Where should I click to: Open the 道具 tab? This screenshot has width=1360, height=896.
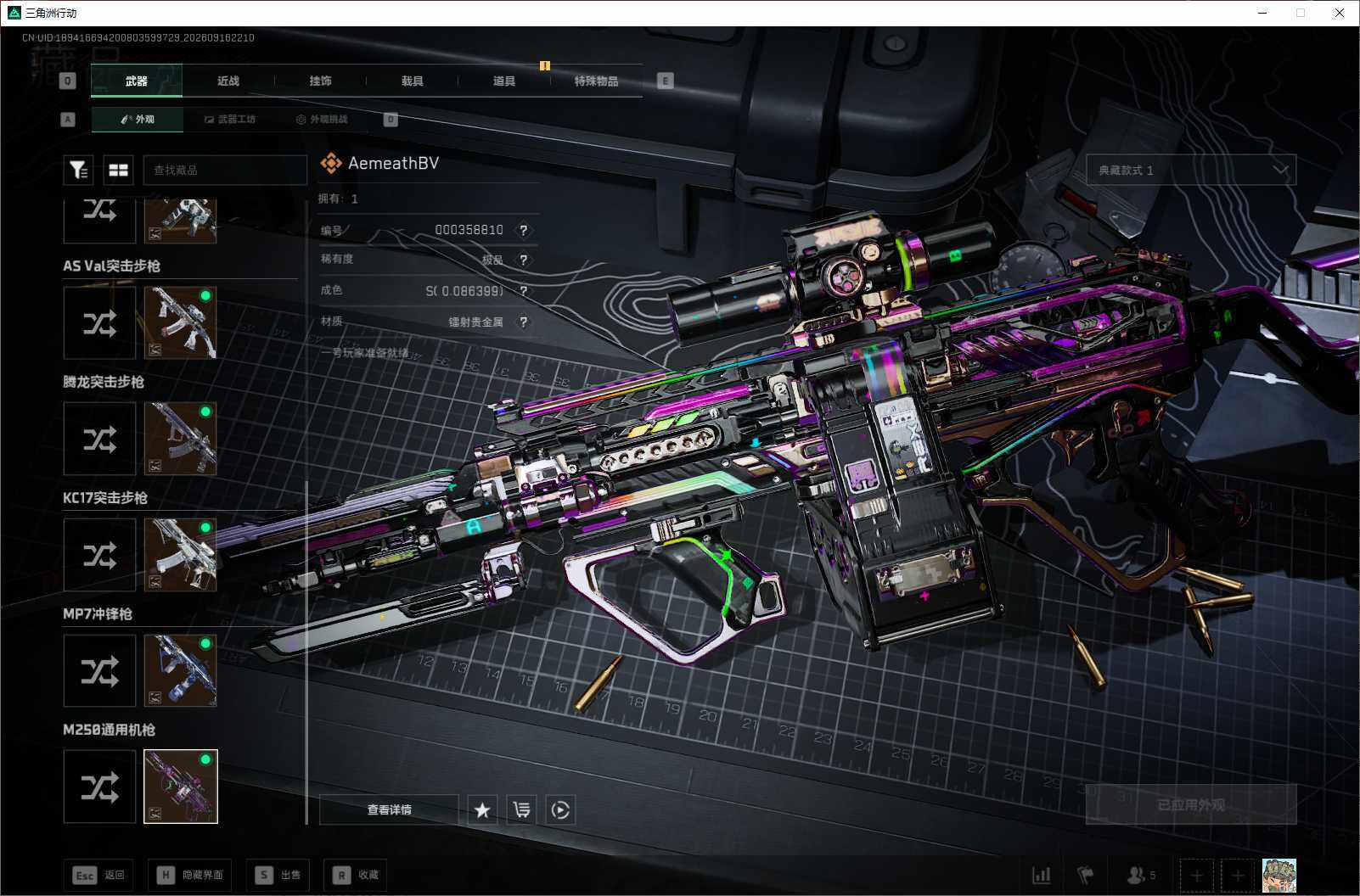pyautogui.click(x=504, y=81)
